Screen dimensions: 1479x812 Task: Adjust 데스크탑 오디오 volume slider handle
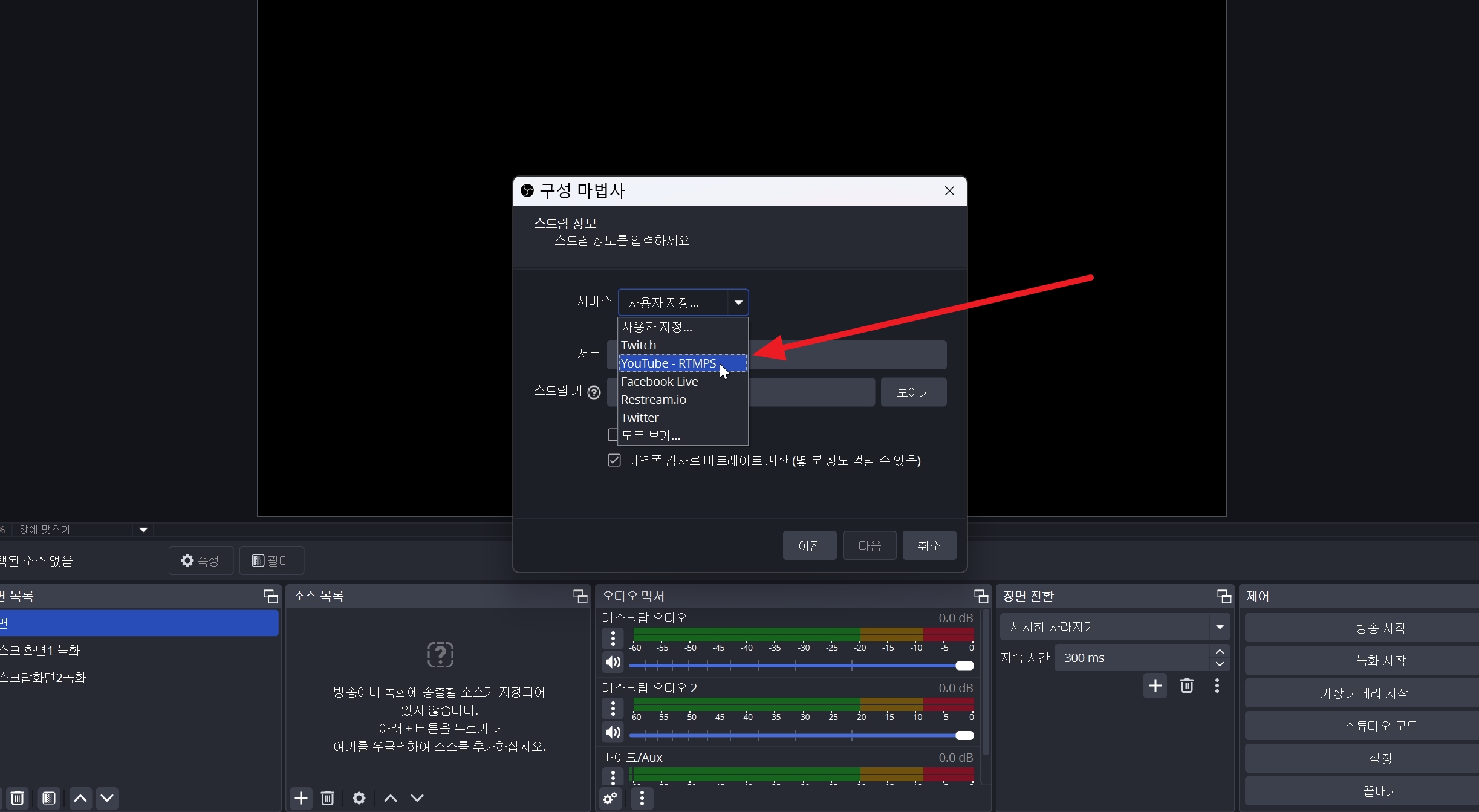point(964,666)
